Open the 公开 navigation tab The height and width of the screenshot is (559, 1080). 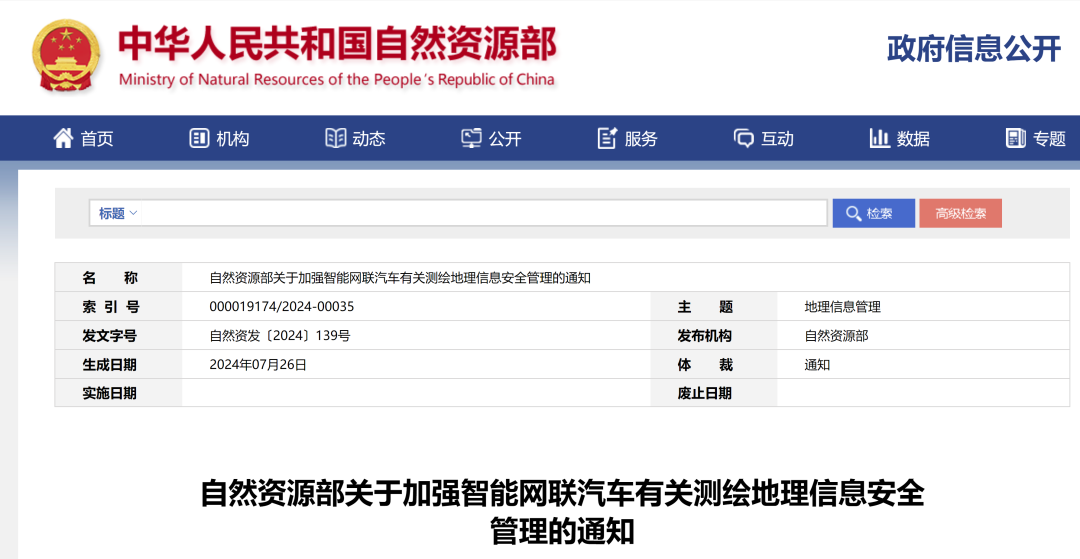[x=505, y=139]
